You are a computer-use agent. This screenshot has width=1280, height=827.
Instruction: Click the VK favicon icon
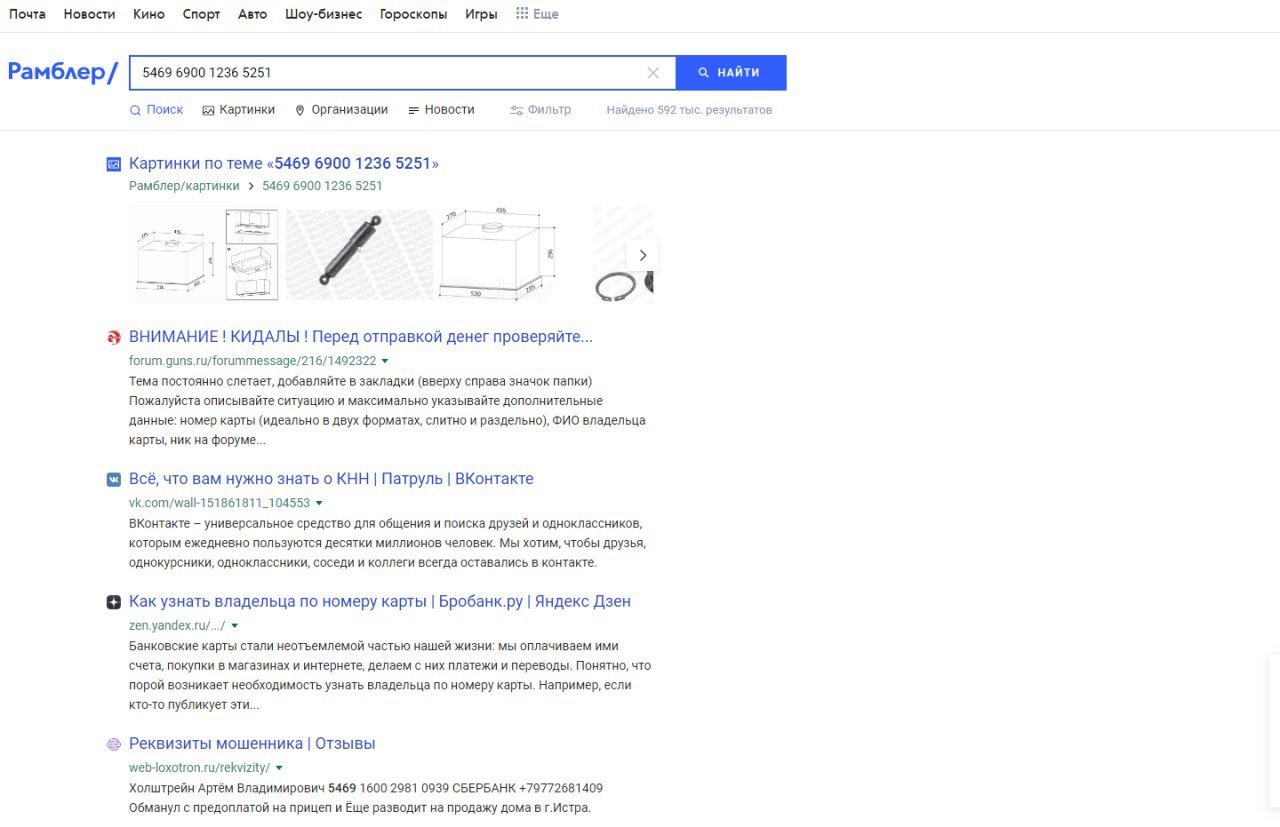point(114,480)
